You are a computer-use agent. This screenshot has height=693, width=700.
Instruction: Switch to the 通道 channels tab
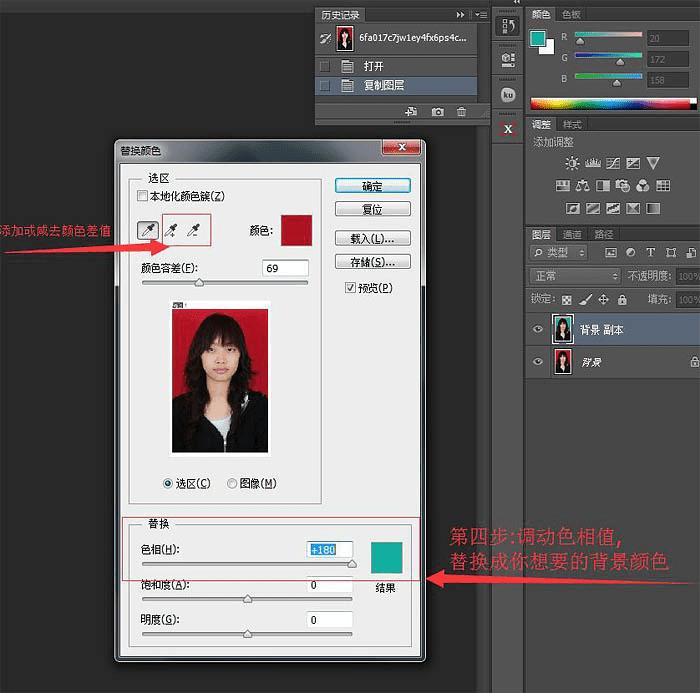coord(572,235)
